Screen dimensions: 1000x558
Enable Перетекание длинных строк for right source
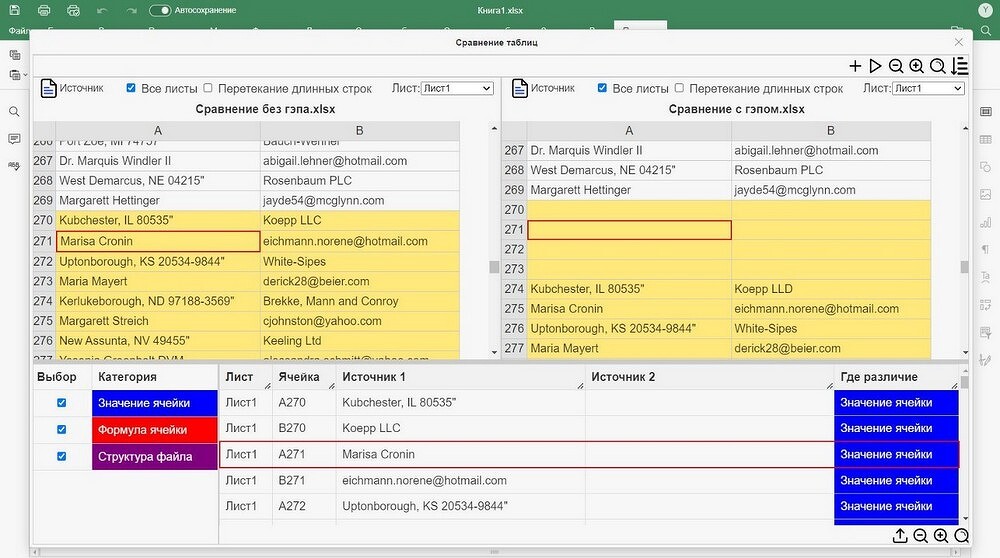pos(679,88)
